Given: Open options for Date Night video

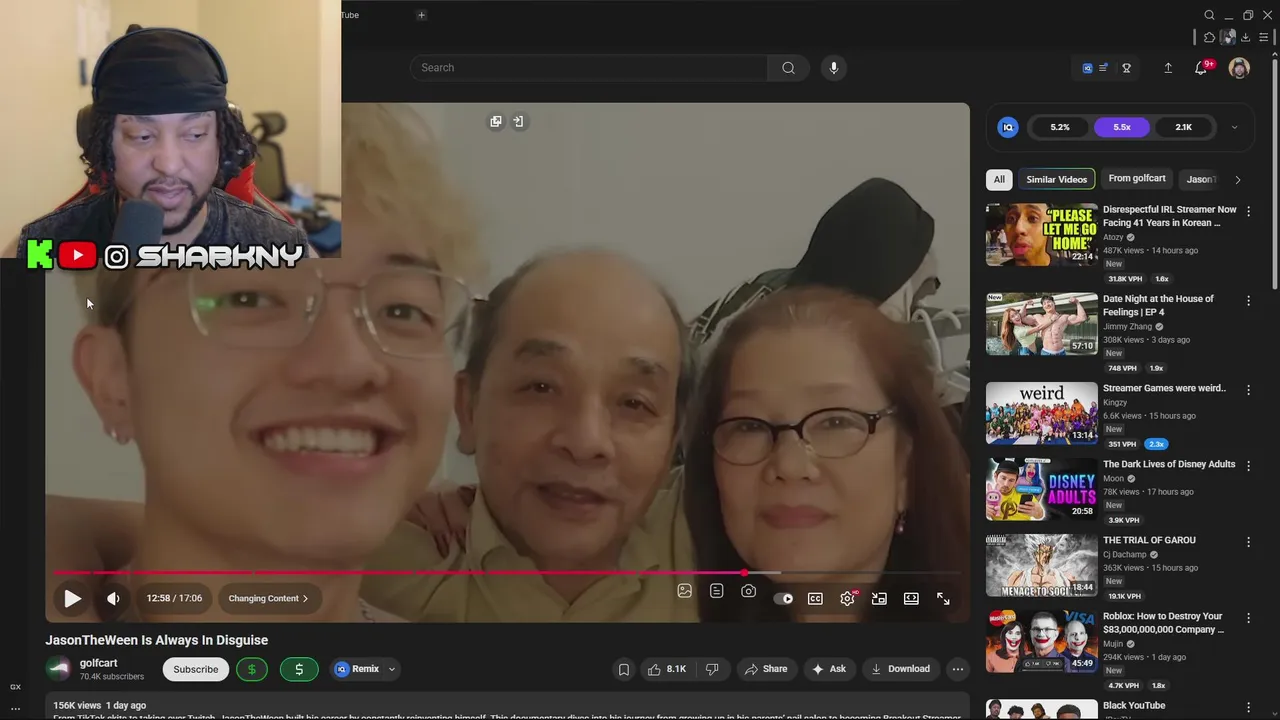Looking at the screenshot, I should 1248,300.
